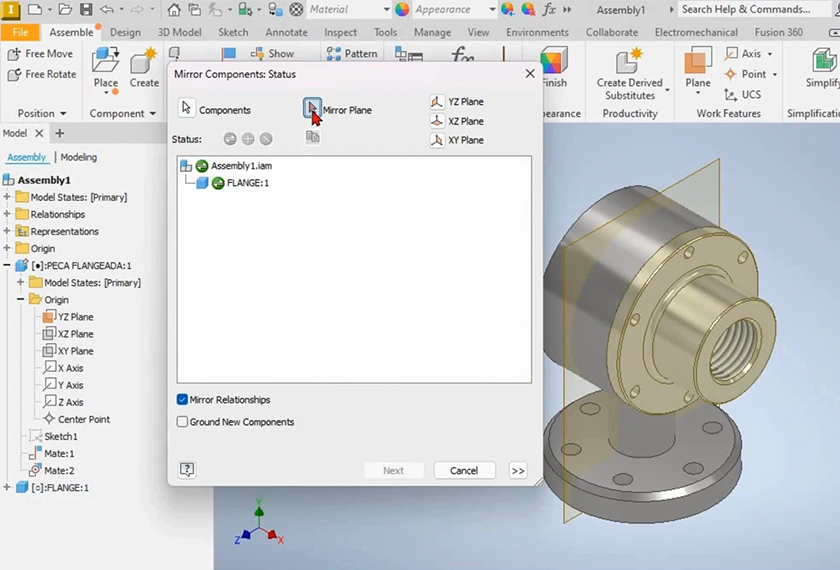Image resolution: width=840 pixels, height=570 pixels.
Task: Click the >> expand dialog button
Action: pyautogui.click(x=517, y=470)
